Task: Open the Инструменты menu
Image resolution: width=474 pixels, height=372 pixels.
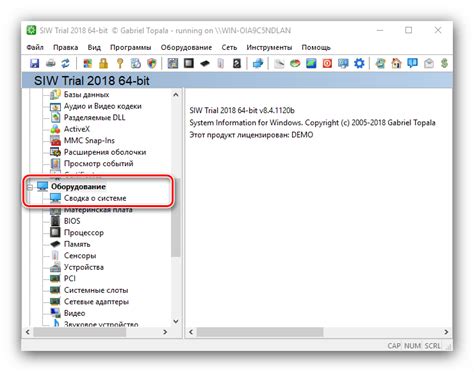Action: (x=269, y=47)
